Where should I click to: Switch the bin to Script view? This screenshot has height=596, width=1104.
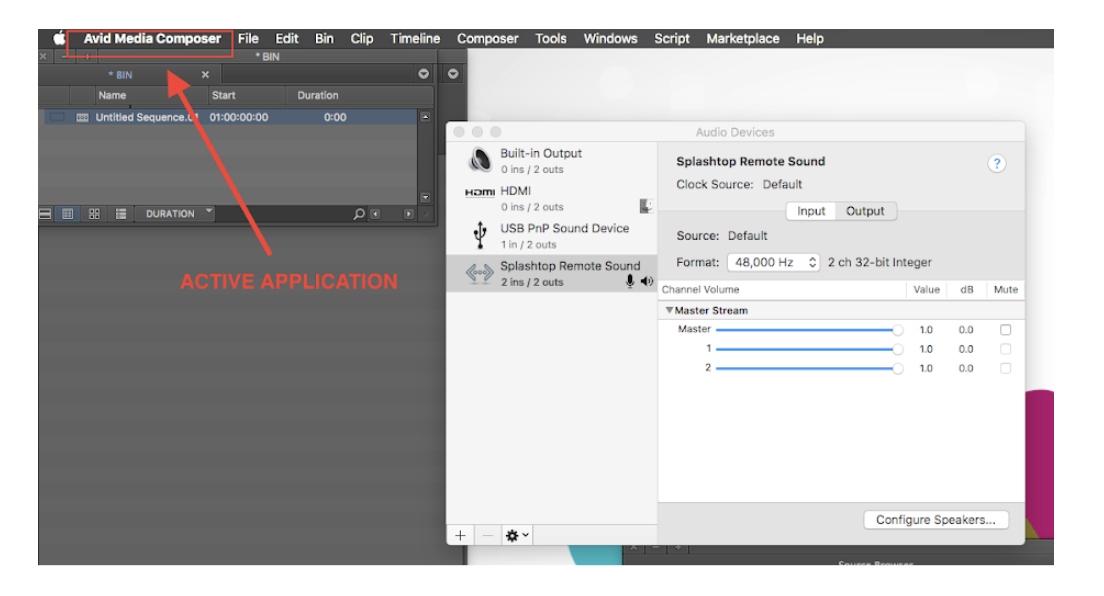click(x=121, y=213)
